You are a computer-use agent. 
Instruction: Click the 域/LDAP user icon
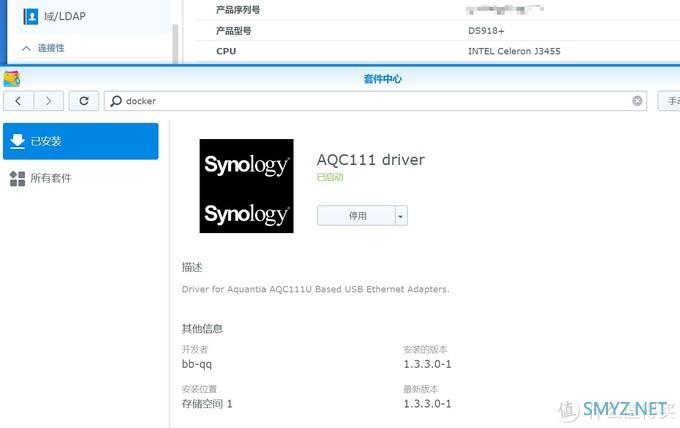pos(30,16)
